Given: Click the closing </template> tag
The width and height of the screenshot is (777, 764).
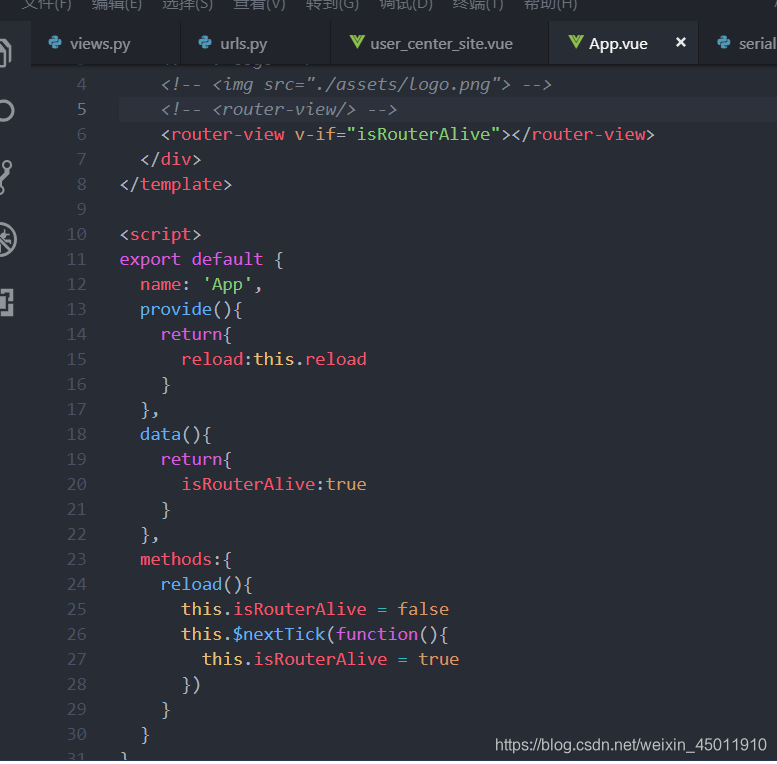Looking at the screenshot, I should (x=175, y=184).
